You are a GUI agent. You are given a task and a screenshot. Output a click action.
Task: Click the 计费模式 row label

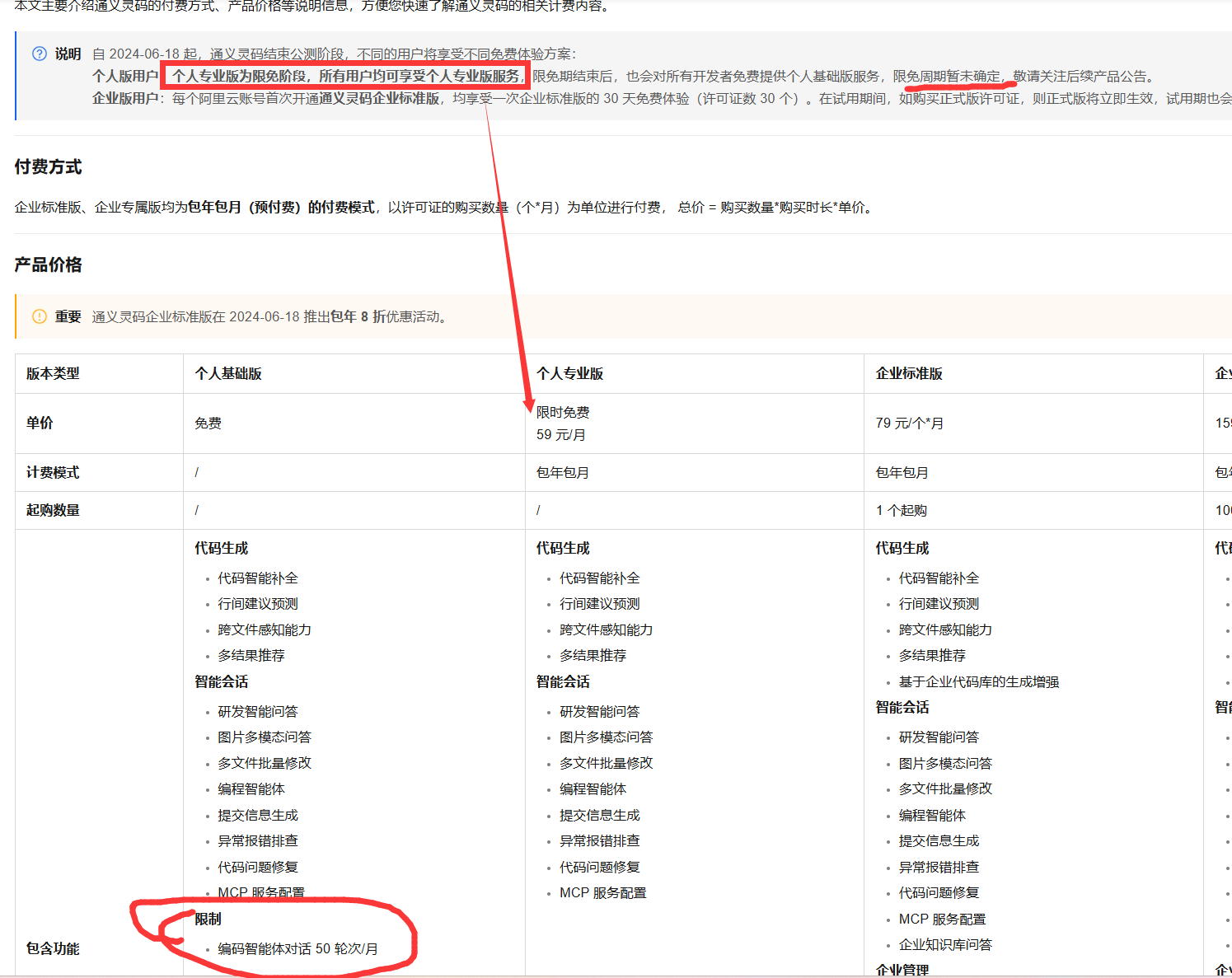coord(53,472)
